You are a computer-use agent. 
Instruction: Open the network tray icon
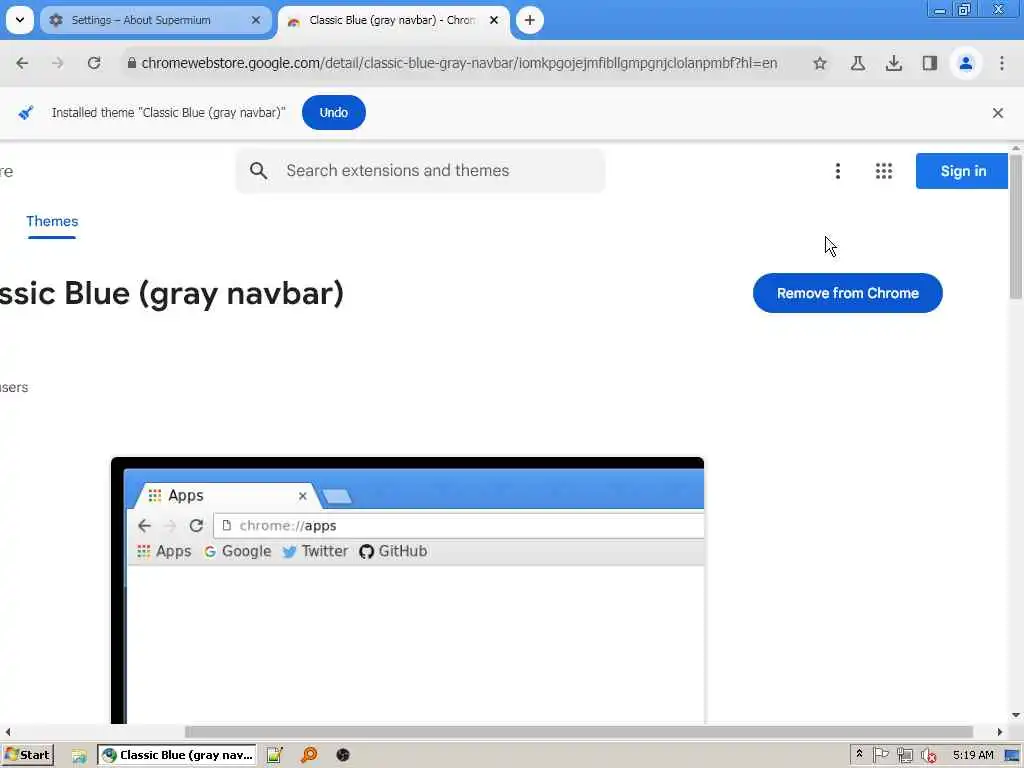(x=904, y=755)
